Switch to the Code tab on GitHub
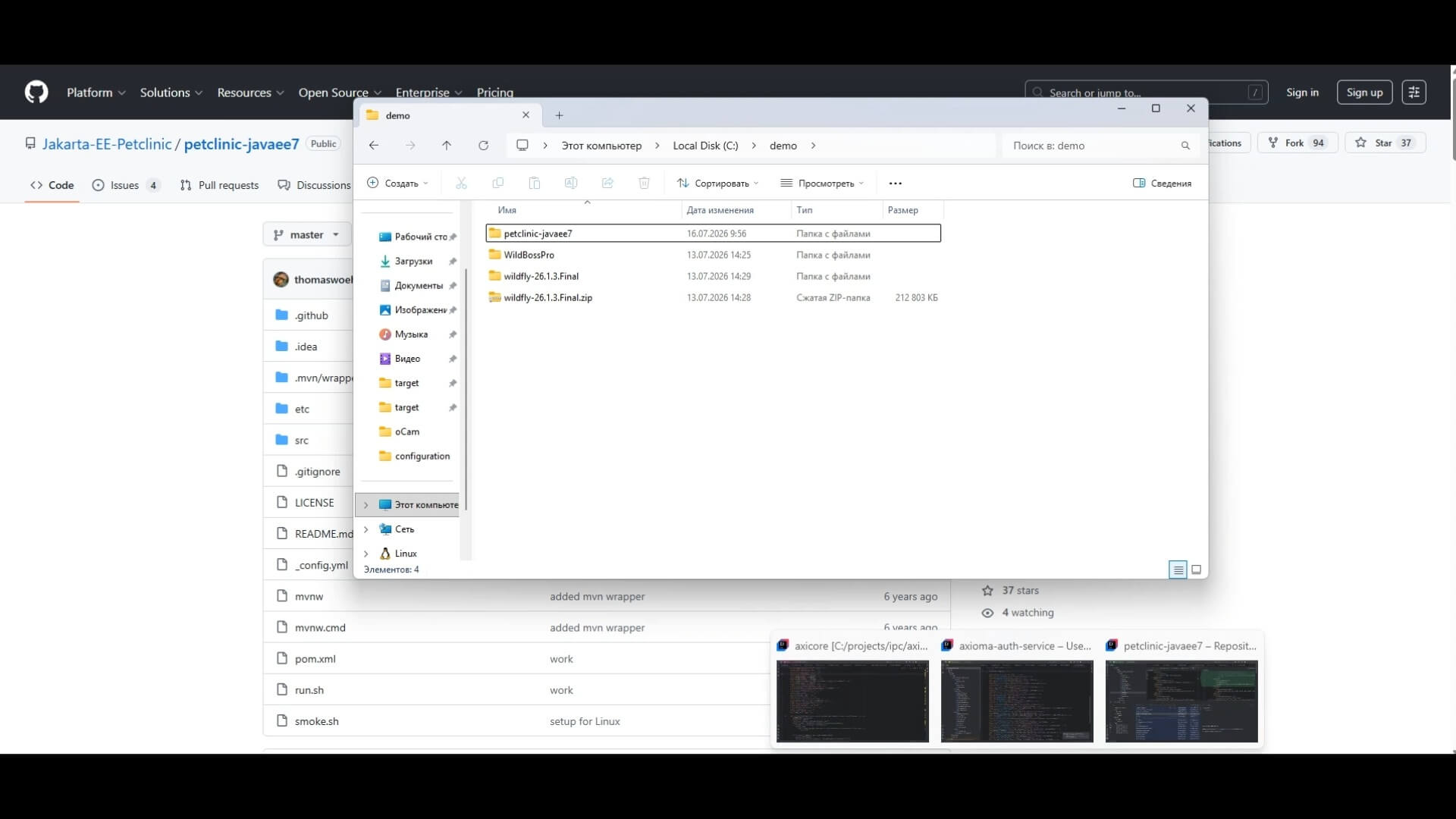The width and height of the screenshot is (1456, 819). tap(52, 185)
